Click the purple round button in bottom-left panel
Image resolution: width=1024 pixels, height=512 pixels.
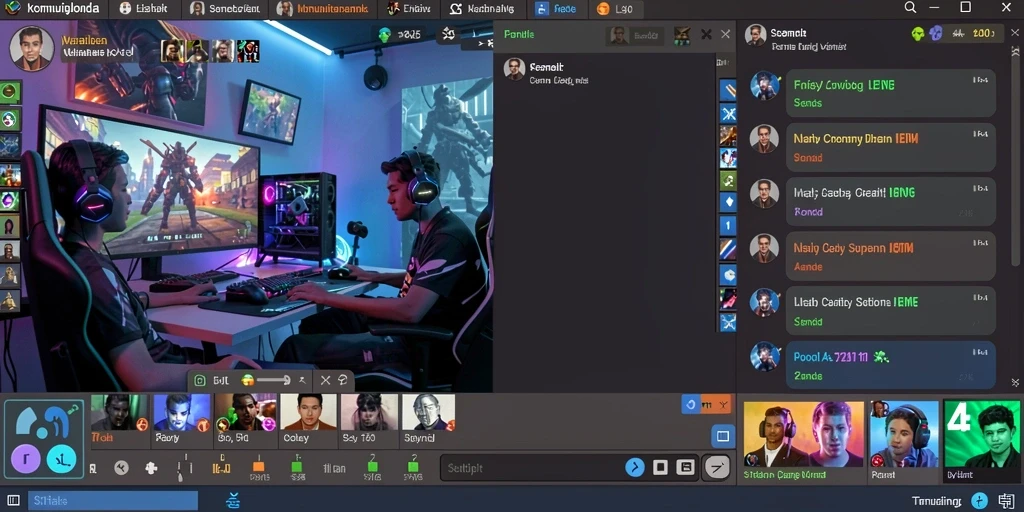click(x=25, y=459)
